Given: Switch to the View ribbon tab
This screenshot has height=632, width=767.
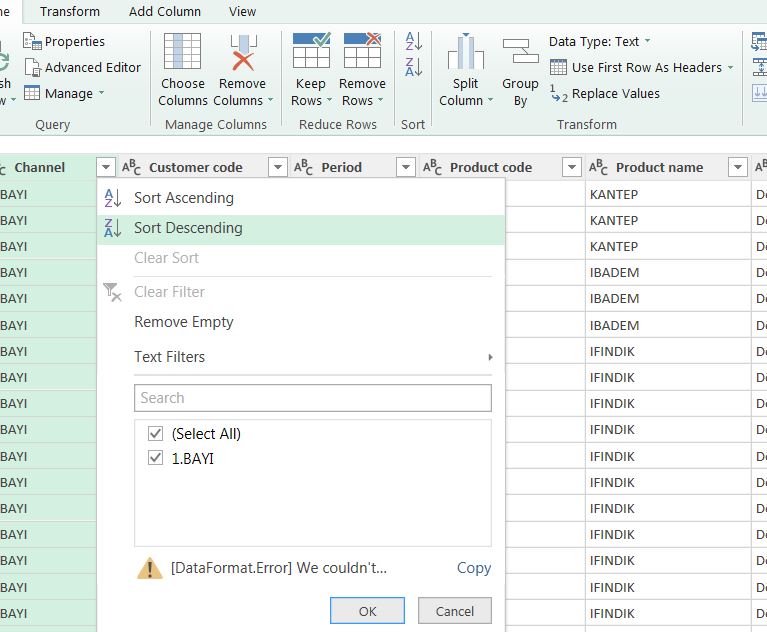Looking at the screenshot, I should 242,11.
